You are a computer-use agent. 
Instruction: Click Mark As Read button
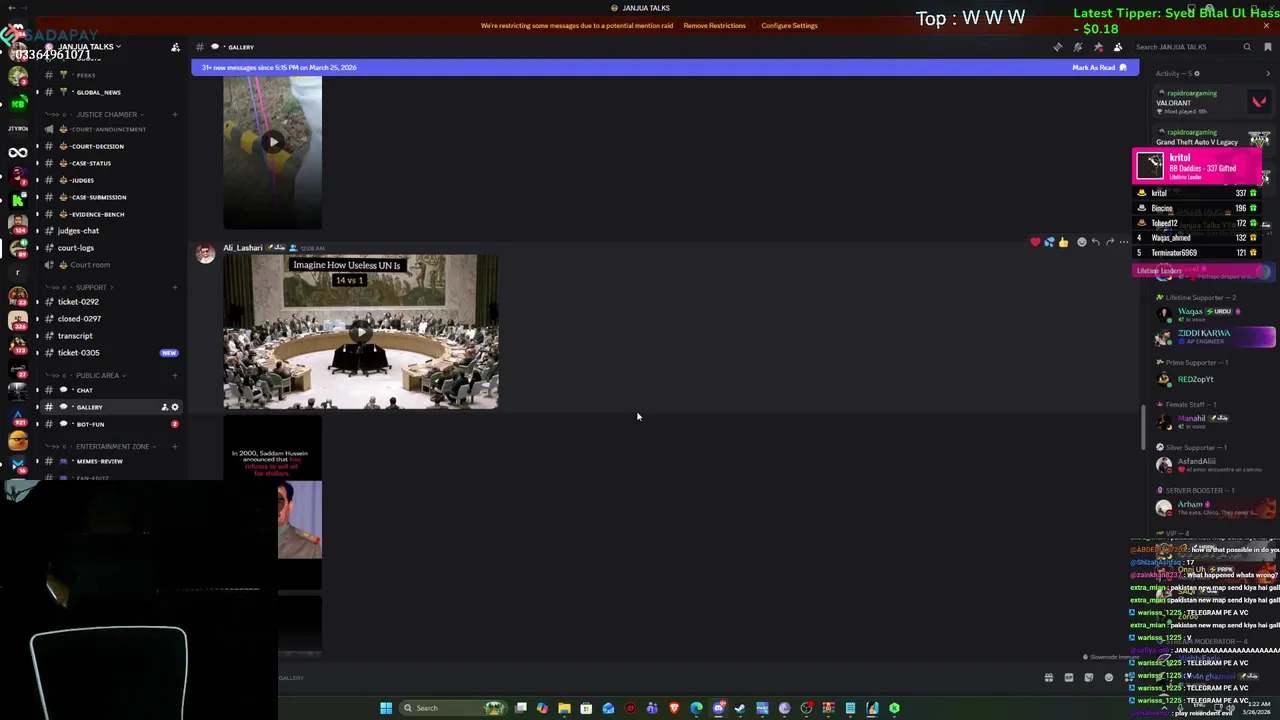[x=1099, y=67]
